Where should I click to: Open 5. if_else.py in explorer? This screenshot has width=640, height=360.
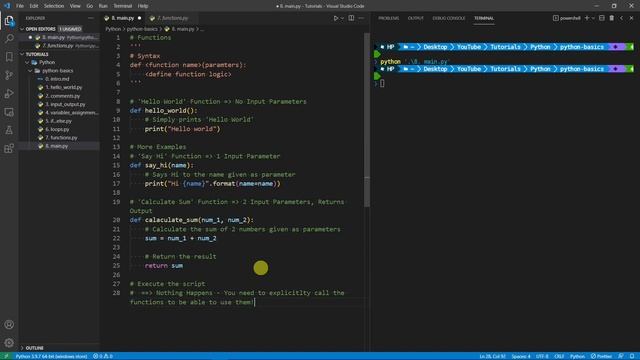(x=58, y=121)
